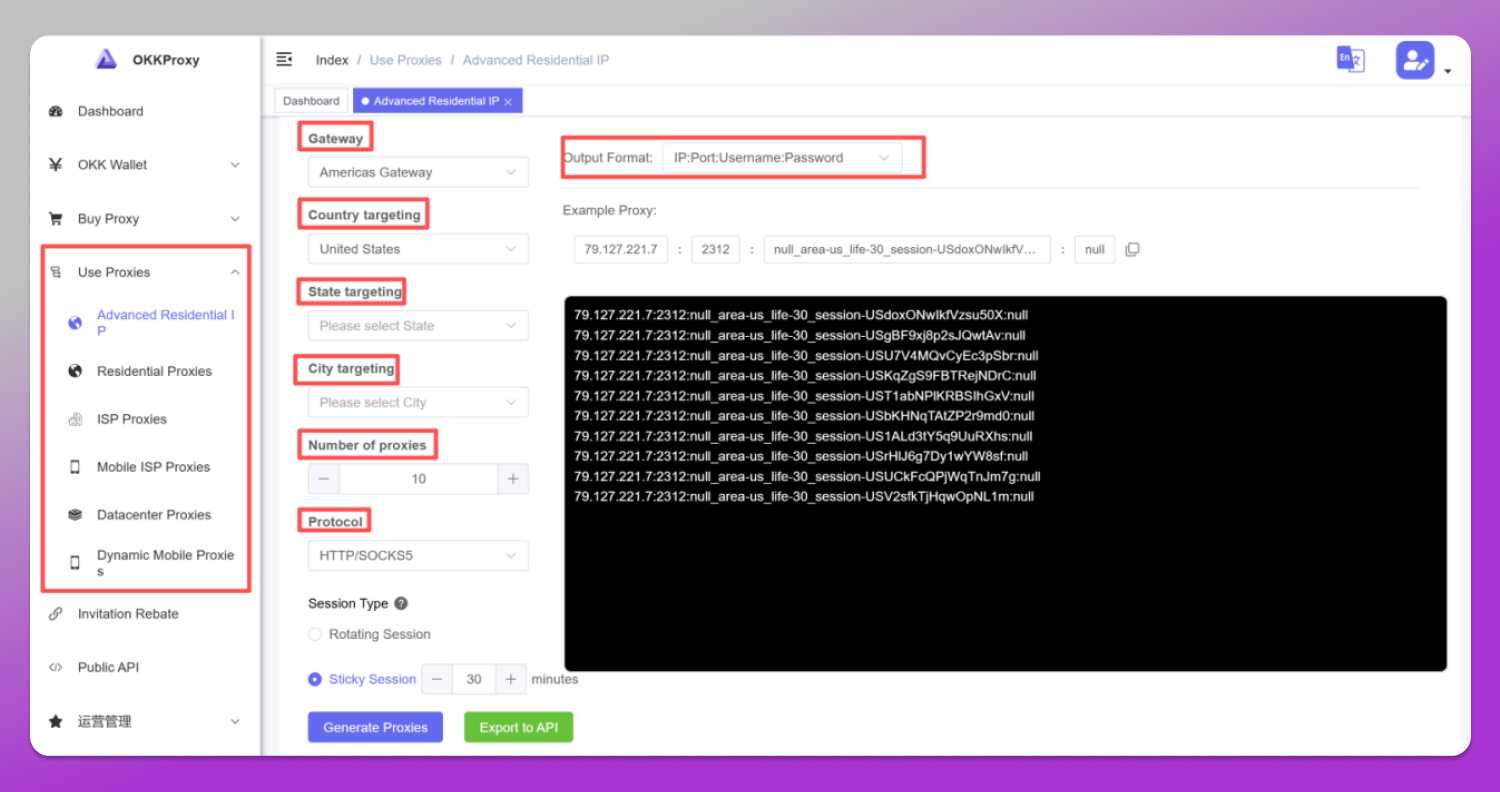Open the dropdown caret beside the avatar
This screenshot has width=1500, height=792.
click(1448, 71)
